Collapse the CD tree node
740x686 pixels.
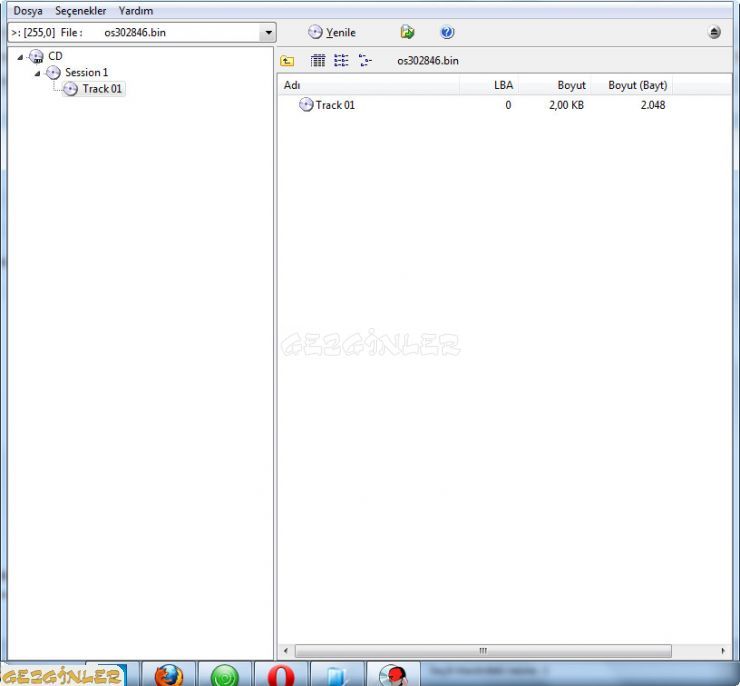(20, 57)
